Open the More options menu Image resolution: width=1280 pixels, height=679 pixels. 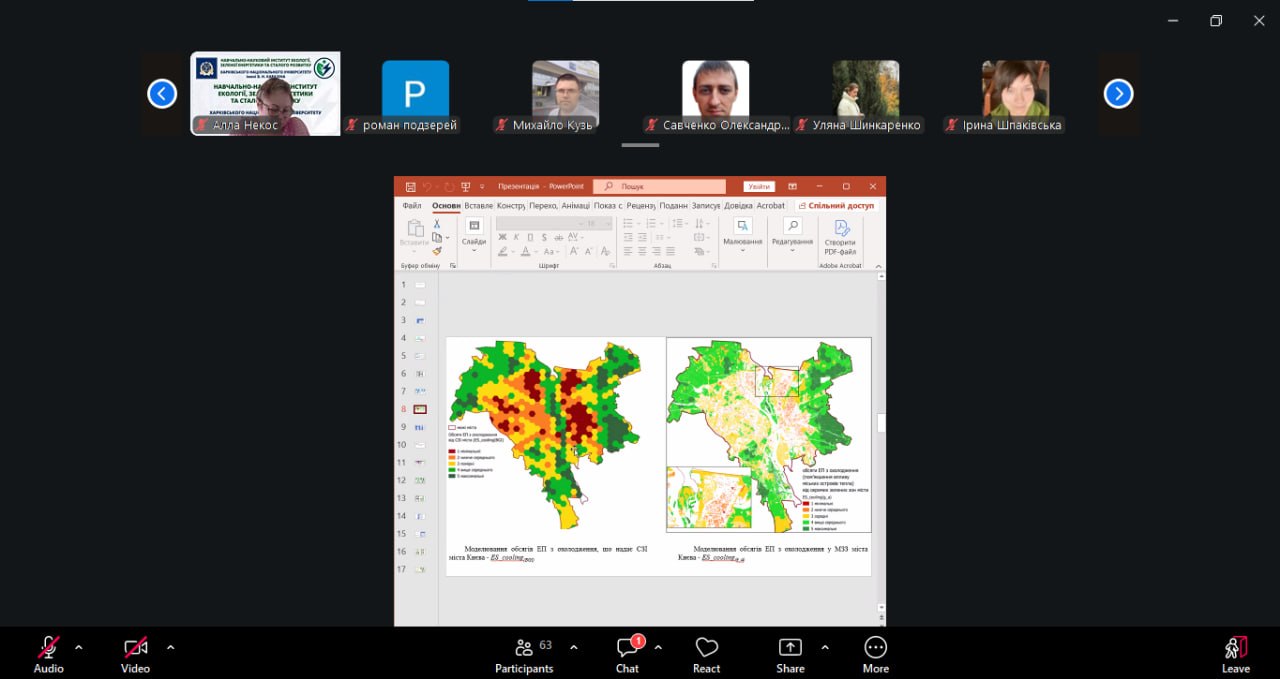(876, 654)
